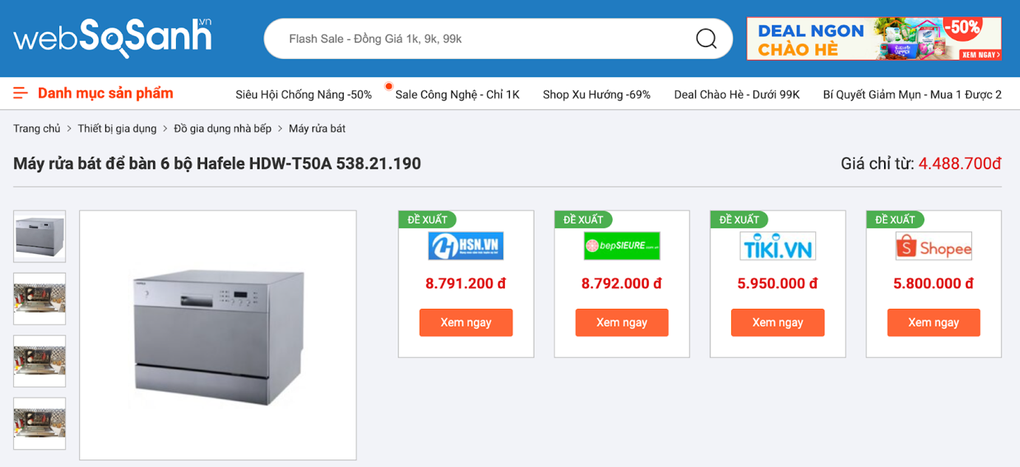This screenshot has height=467, width=1020.
Task: Click the bepSIEURE store logo
Action: point(621,246)
